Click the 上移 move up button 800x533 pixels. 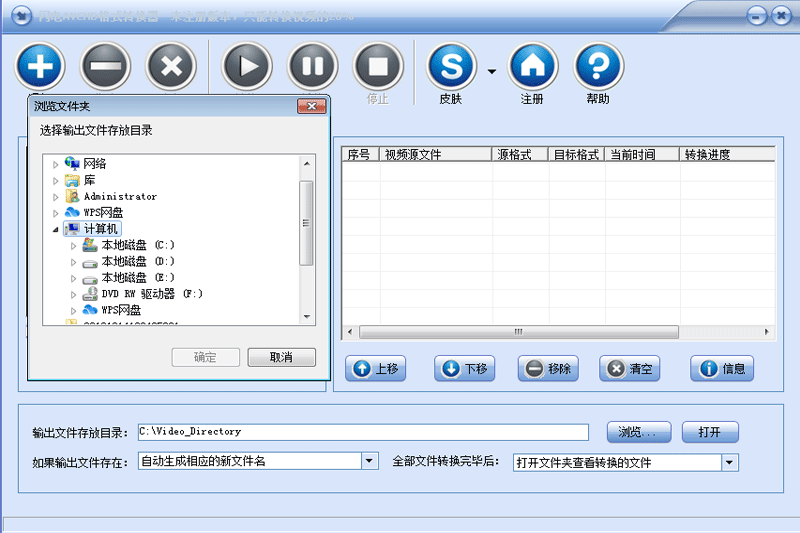tap(376, 368)
